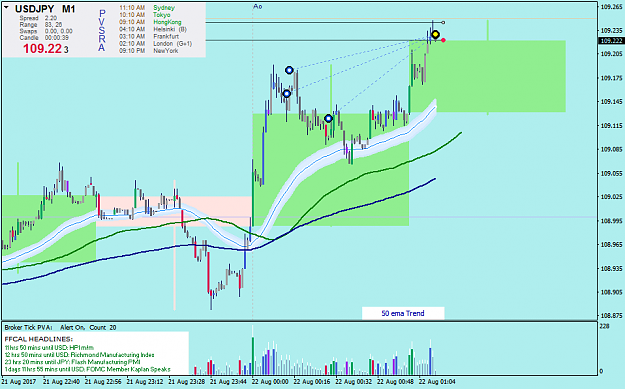Click the 21 Aug 23:12 time label

click(x=145, y=382)
